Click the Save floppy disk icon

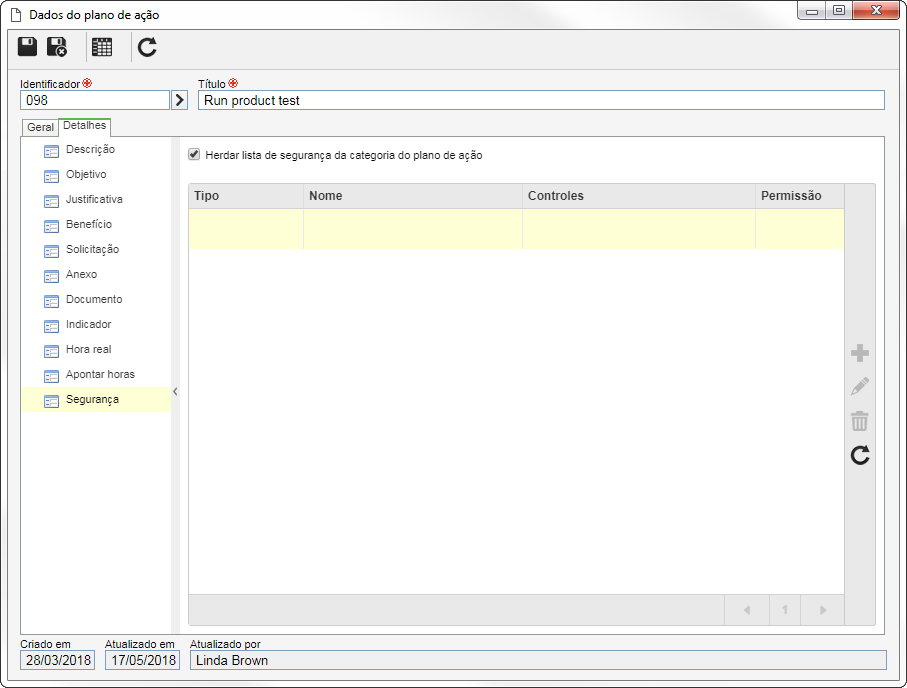tap(27, 47)
